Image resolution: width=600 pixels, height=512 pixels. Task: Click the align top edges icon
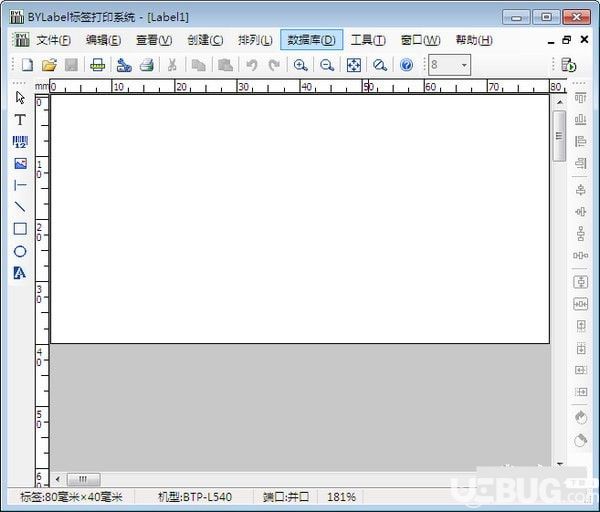580,98
